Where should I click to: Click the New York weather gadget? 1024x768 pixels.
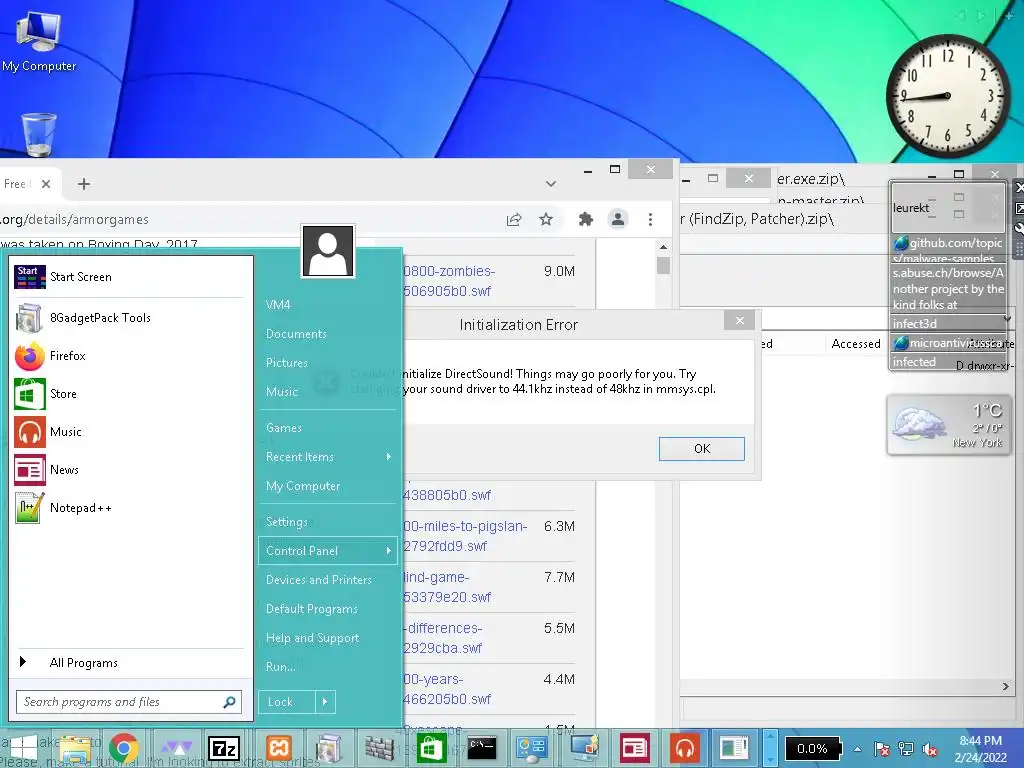click(x=949, y=425)
